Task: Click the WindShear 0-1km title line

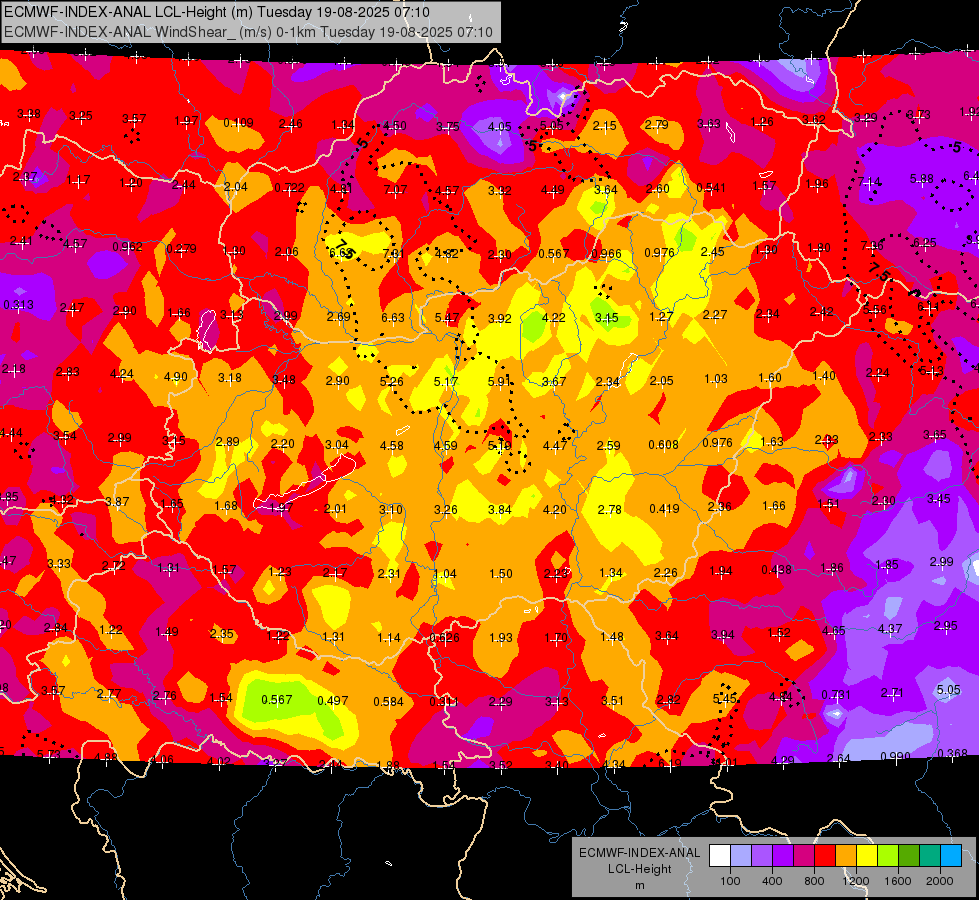Action: [x=248, y=32]
